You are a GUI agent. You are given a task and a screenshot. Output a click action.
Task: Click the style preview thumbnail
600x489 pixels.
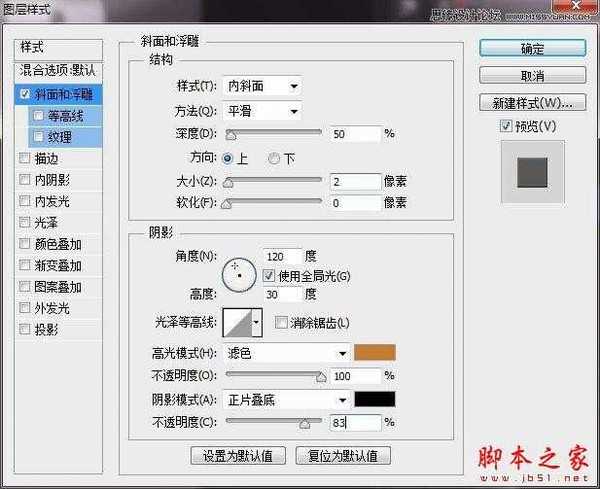pos(531,172)
